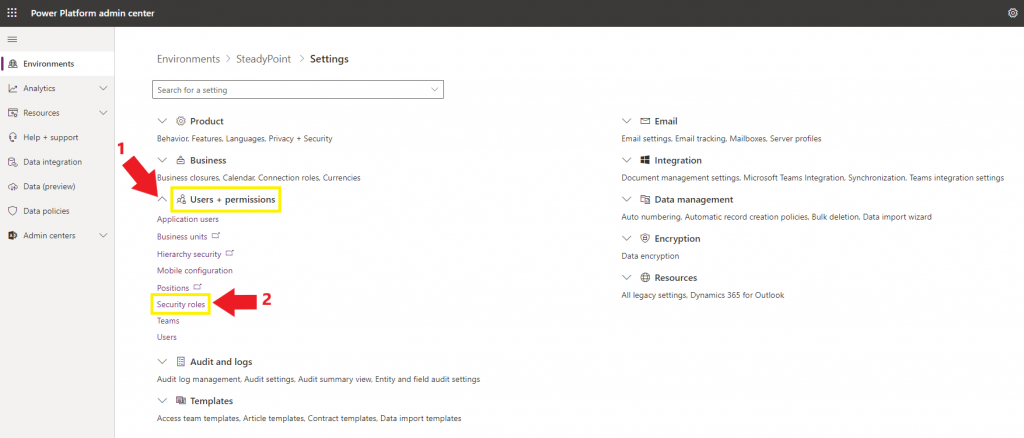
Task: Click the Templates section icon
Action: (x=181, y=401)
